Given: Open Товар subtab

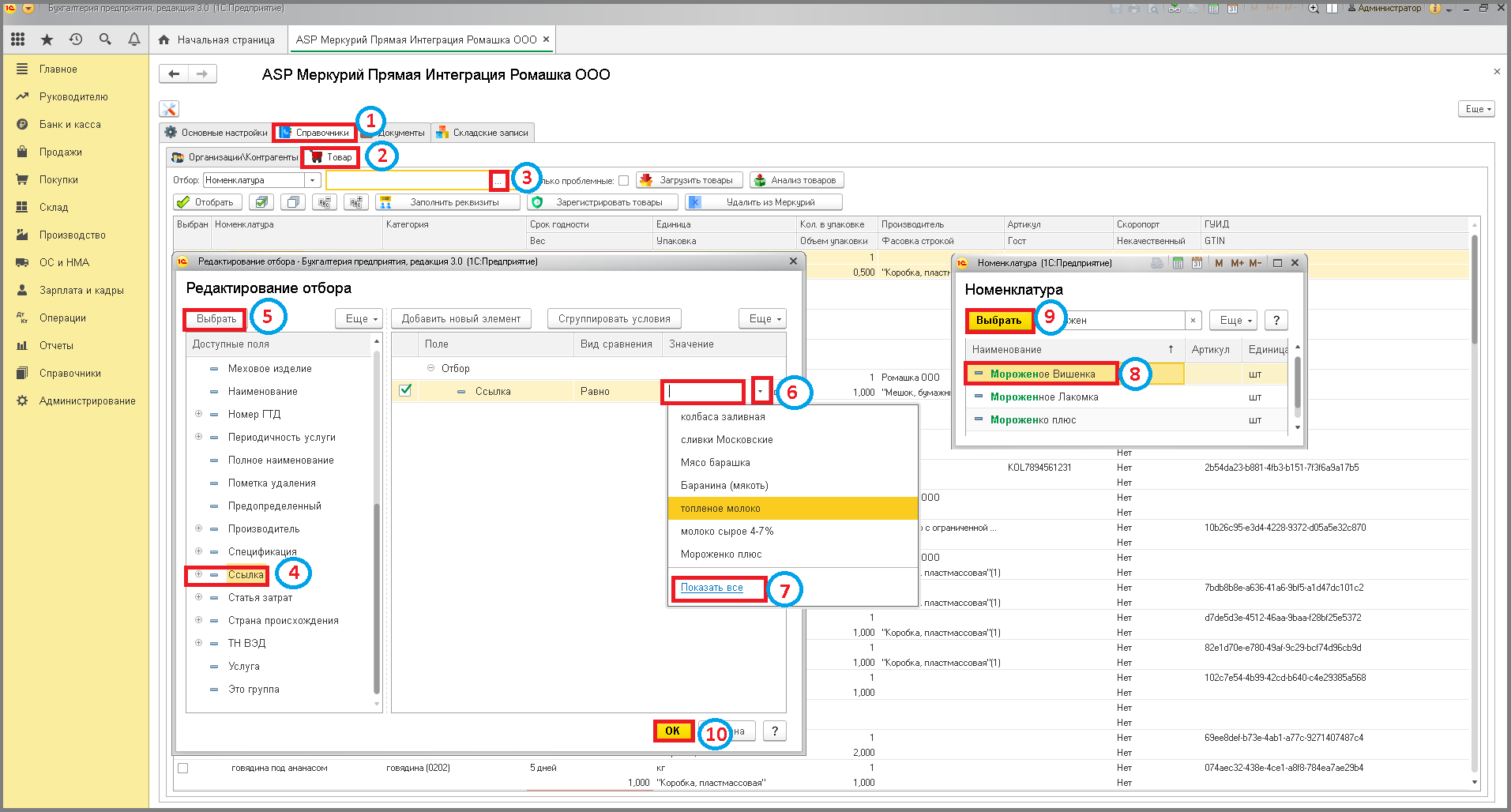Looking at the screenshot, I should (x=331, y=157).
